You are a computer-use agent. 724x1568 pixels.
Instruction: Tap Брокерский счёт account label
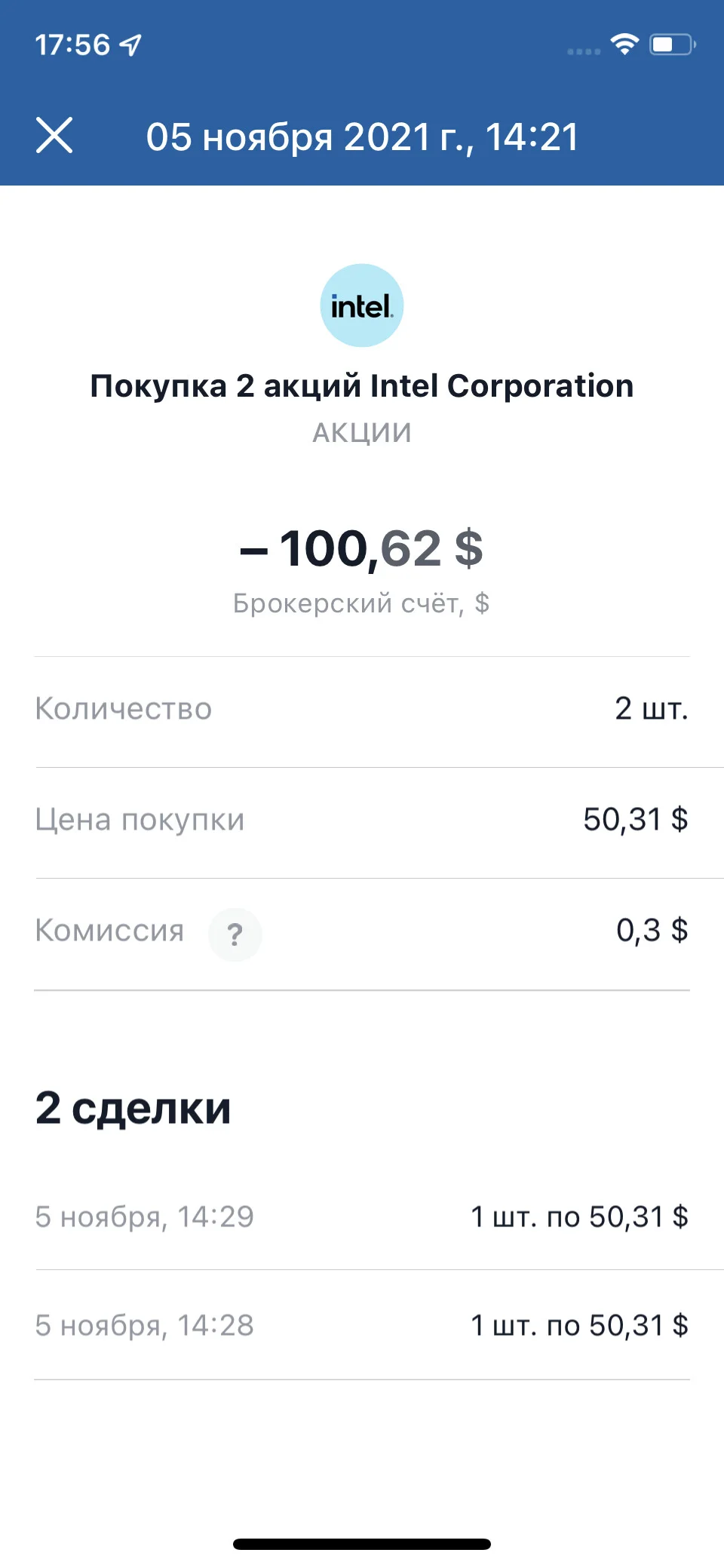pos(361,603)
